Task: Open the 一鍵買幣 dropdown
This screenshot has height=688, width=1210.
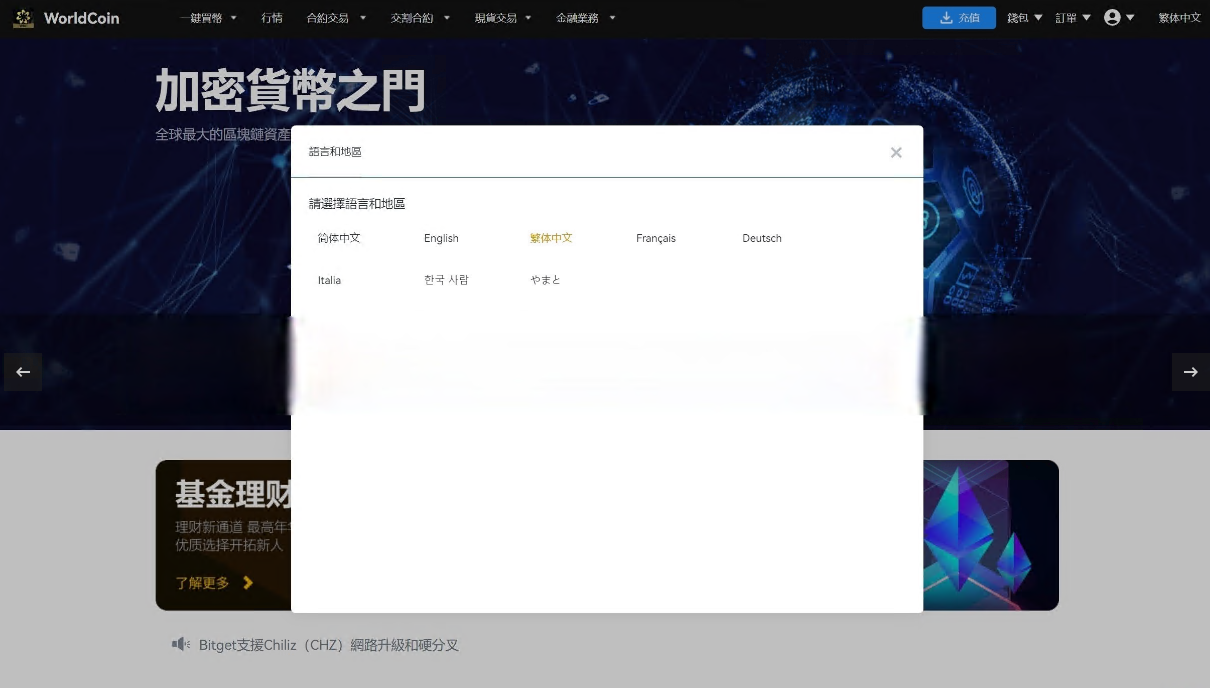Action: coord(206,17)
